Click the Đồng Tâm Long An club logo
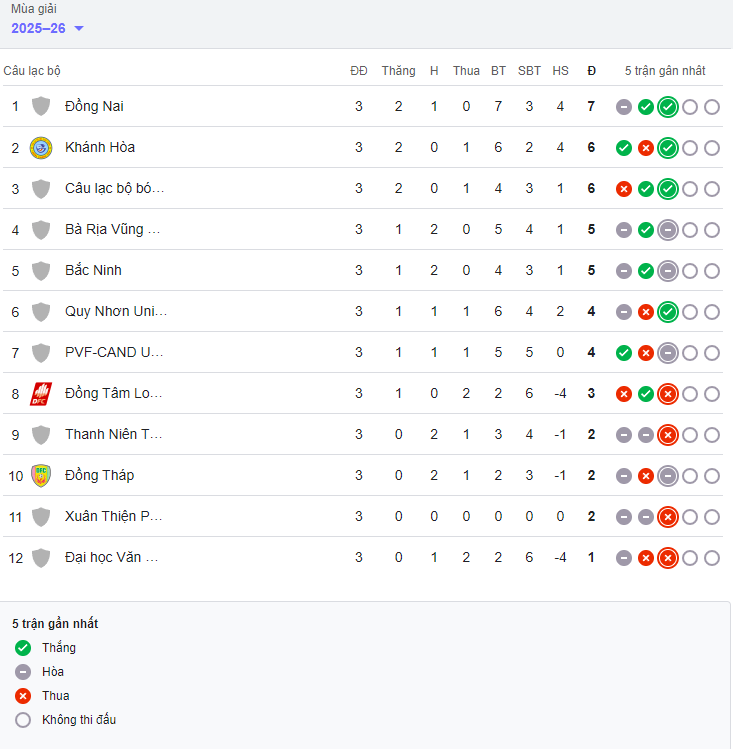This screenshot has height=749, width=733. click(x=41, y=394)
